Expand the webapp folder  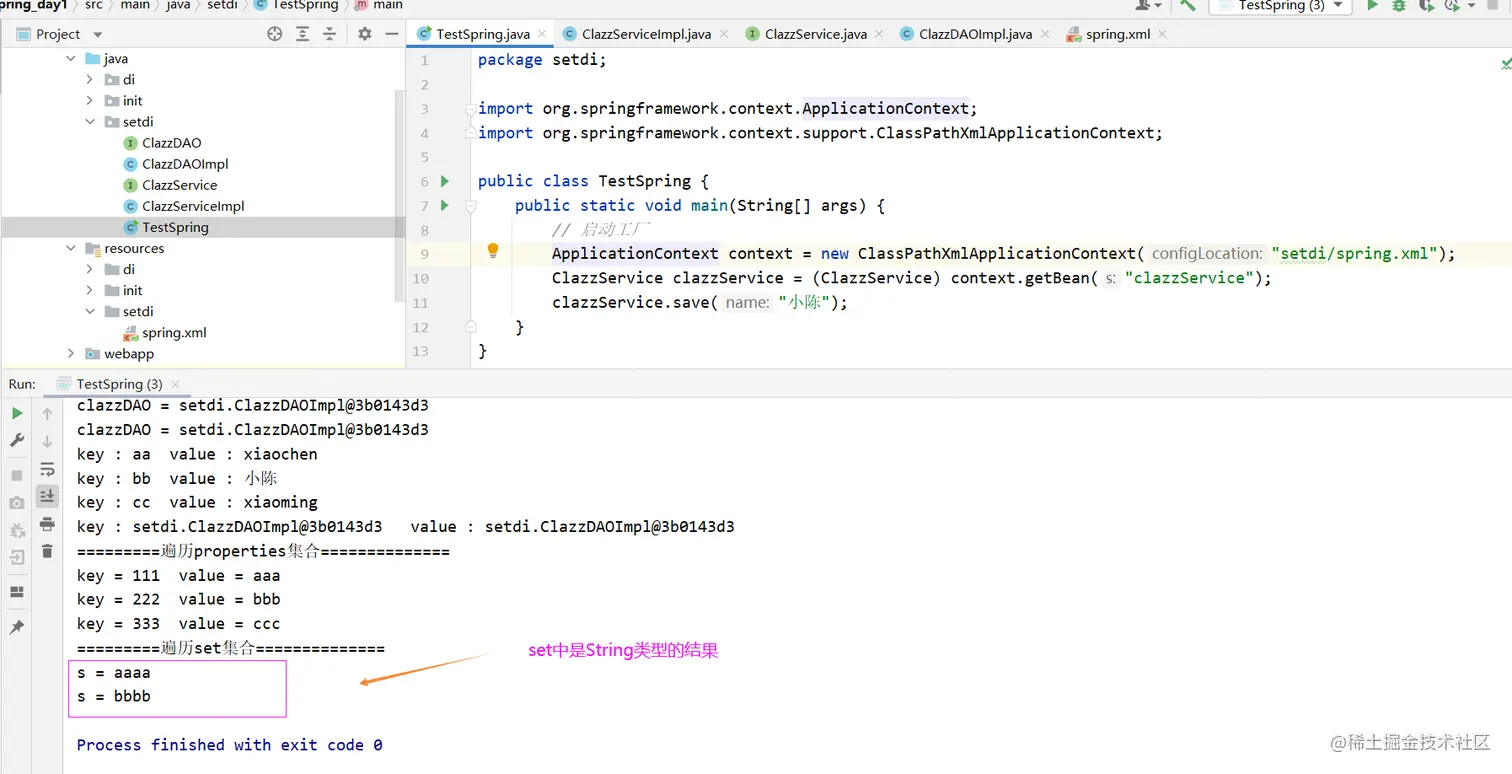pos(71,353)
